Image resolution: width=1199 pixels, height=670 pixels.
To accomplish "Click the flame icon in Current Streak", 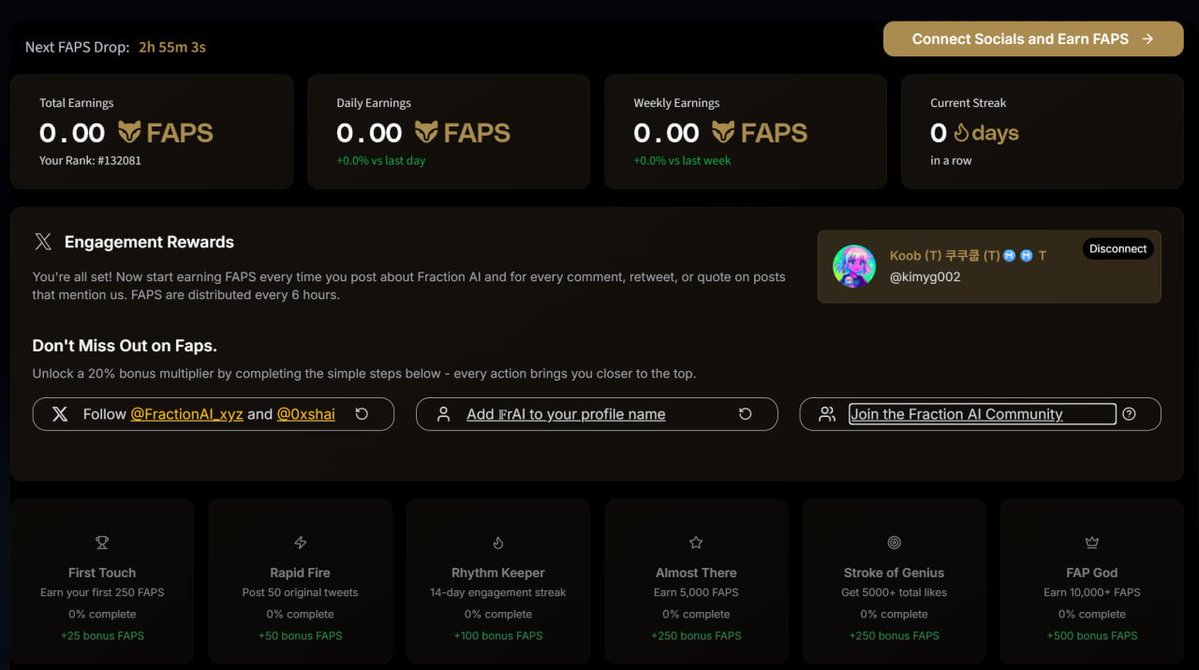I will coord(961,133).
